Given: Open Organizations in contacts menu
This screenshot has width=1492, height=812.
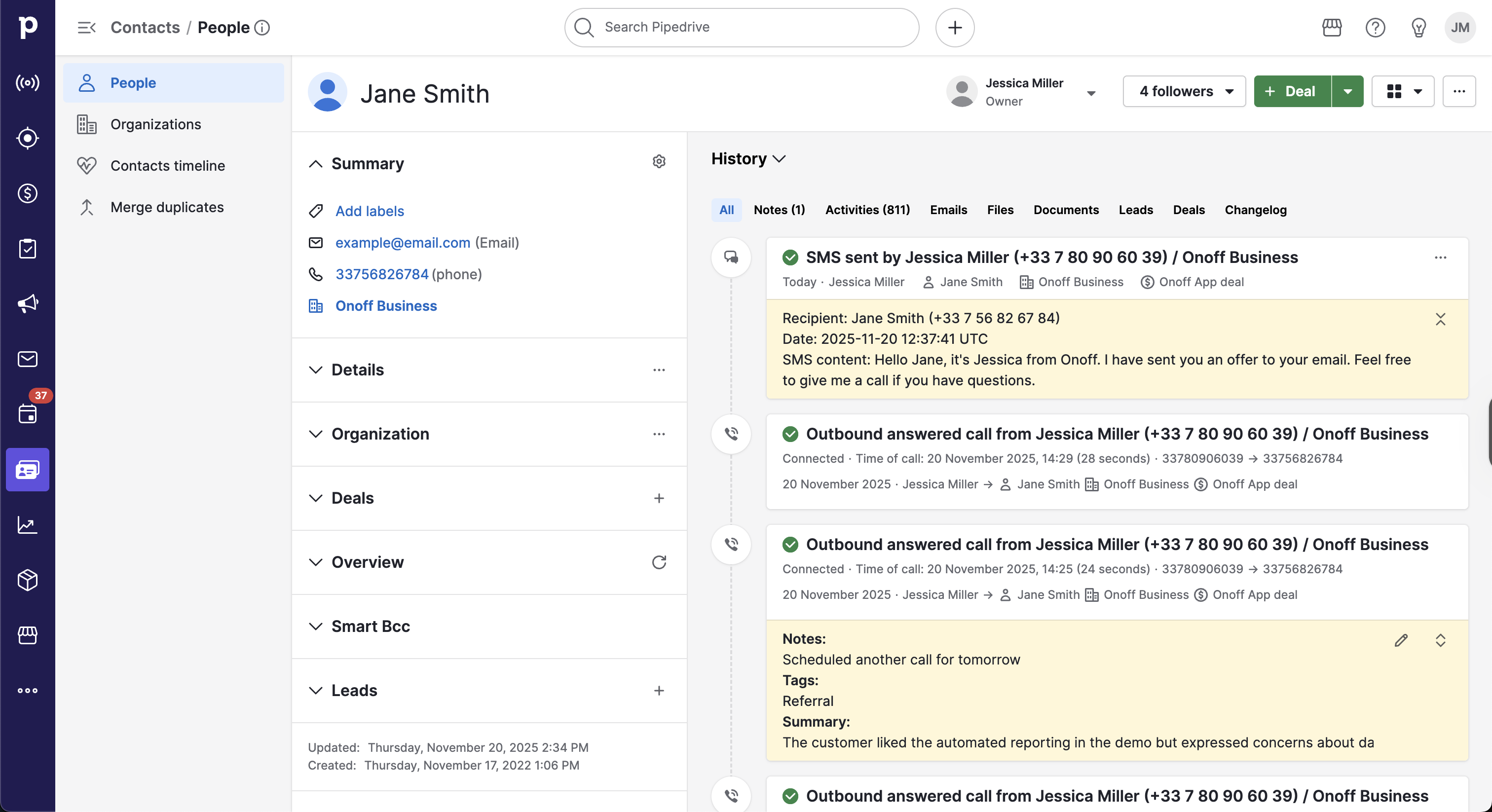Looking at the screenshot, I should tap(173, 124).
